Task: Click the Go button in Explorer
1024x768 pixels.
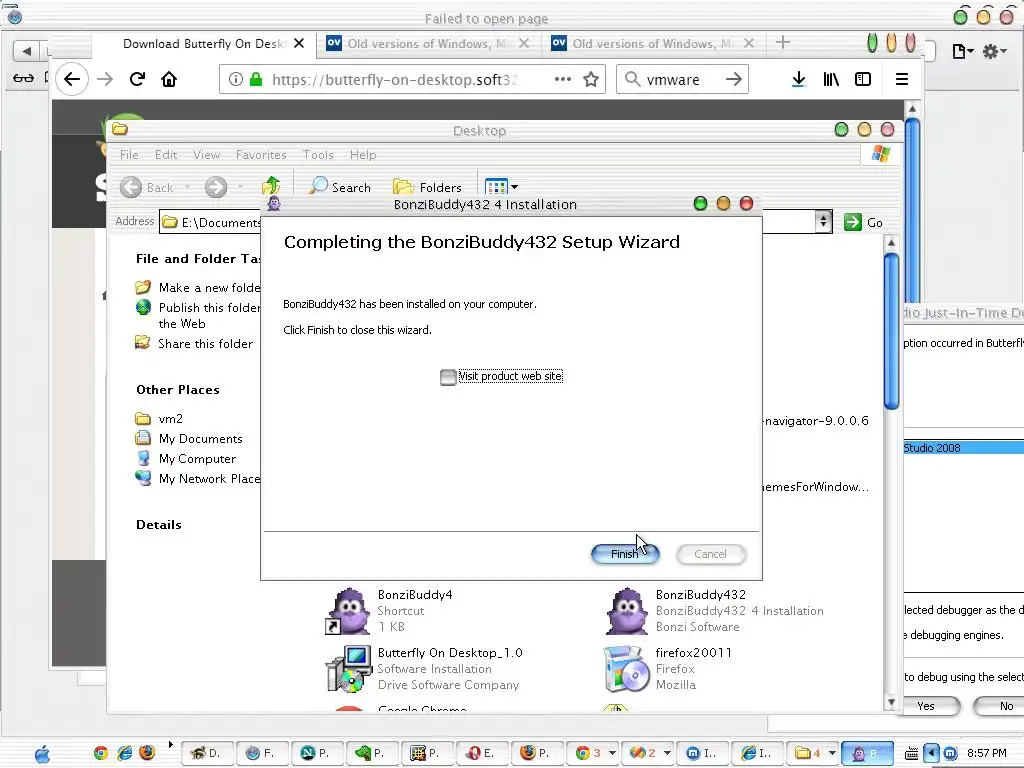Action: (x=863, y=222)
